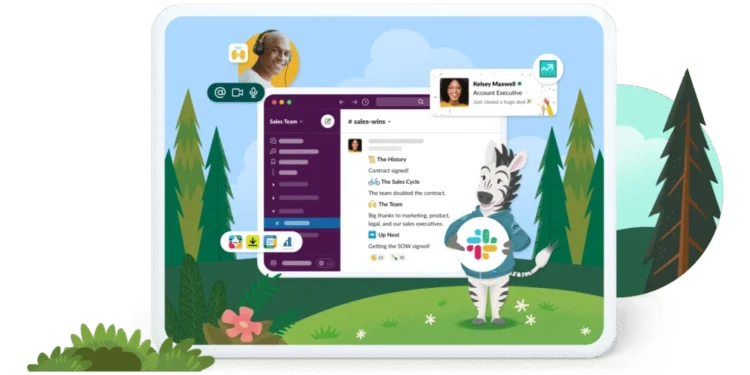
Task: Click the microphone icon in floating pill
Action: [x=253, y=92]
